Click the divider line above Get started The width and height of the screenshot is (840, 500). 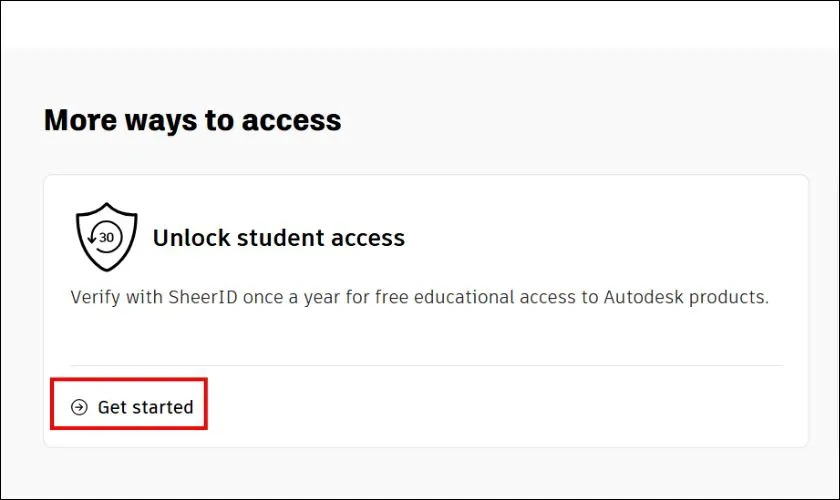(x=426, y=366)
